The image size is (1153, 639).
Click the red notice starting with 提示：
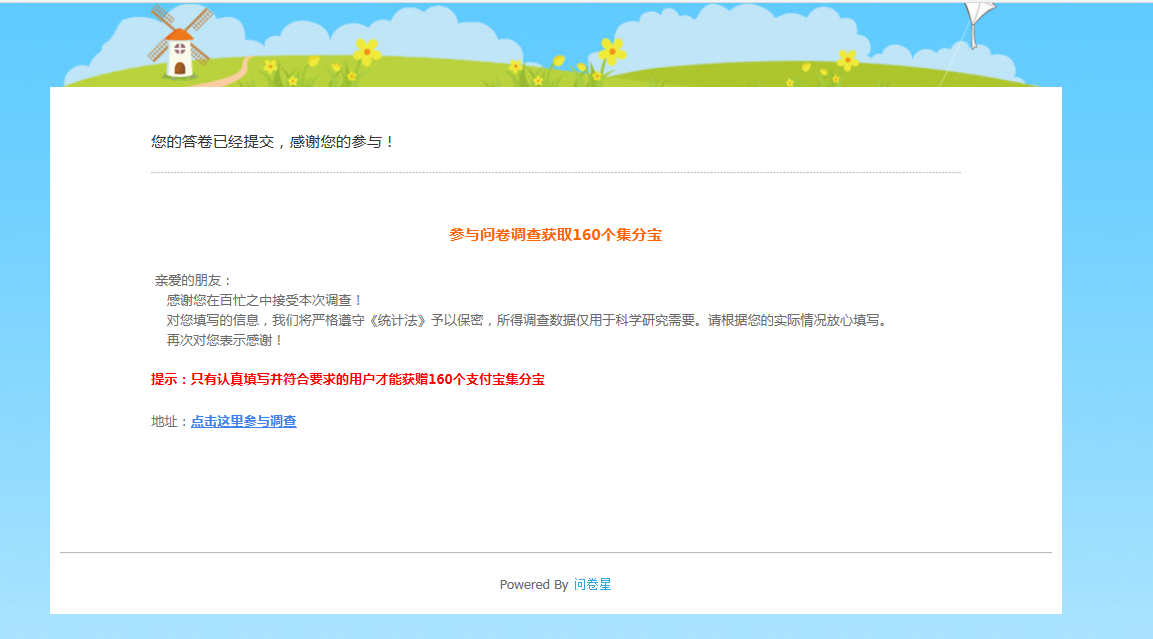point(348,379)
